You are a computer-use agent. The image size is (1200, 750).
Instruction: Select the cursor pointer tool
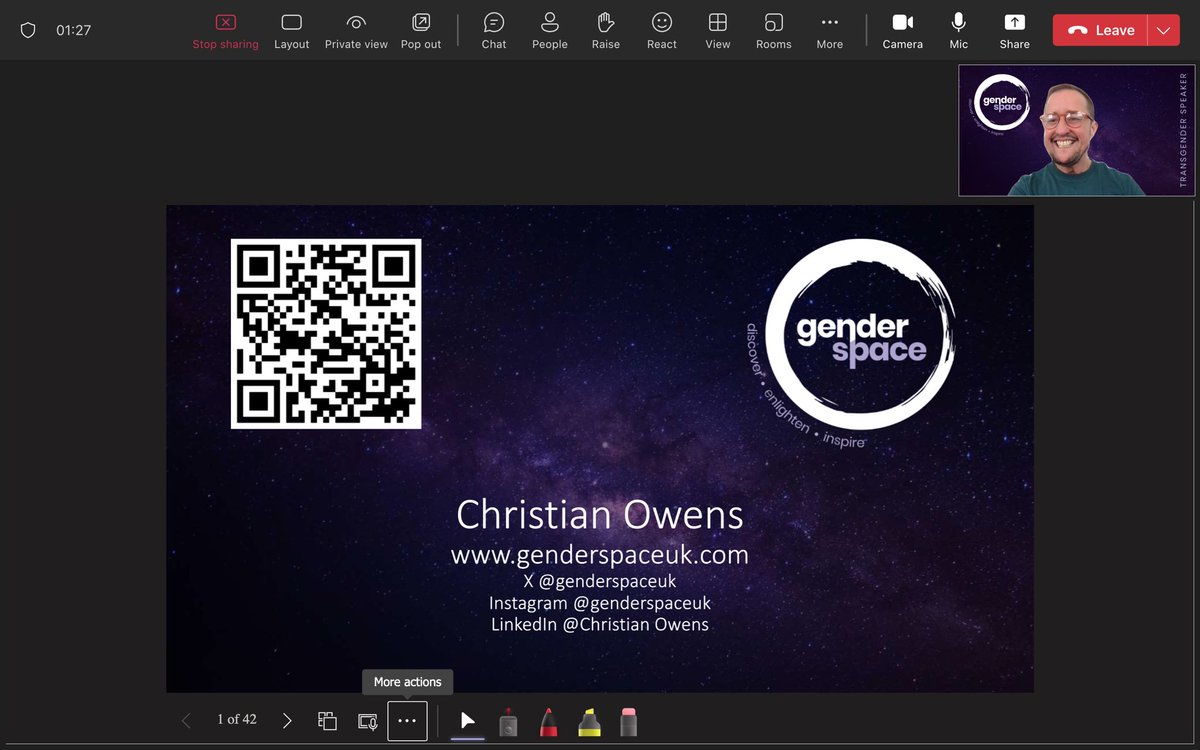(x=468, y=721)
